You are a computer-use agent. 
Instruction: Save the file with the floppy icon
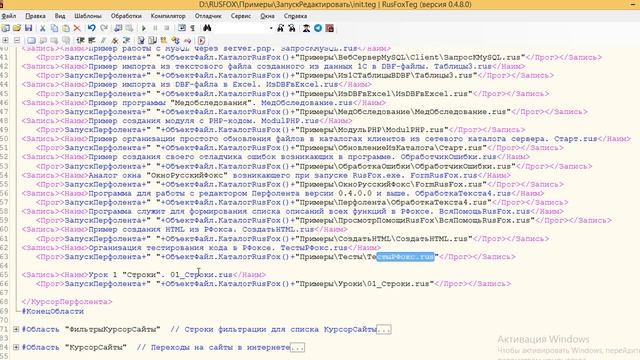click(28, 28)
